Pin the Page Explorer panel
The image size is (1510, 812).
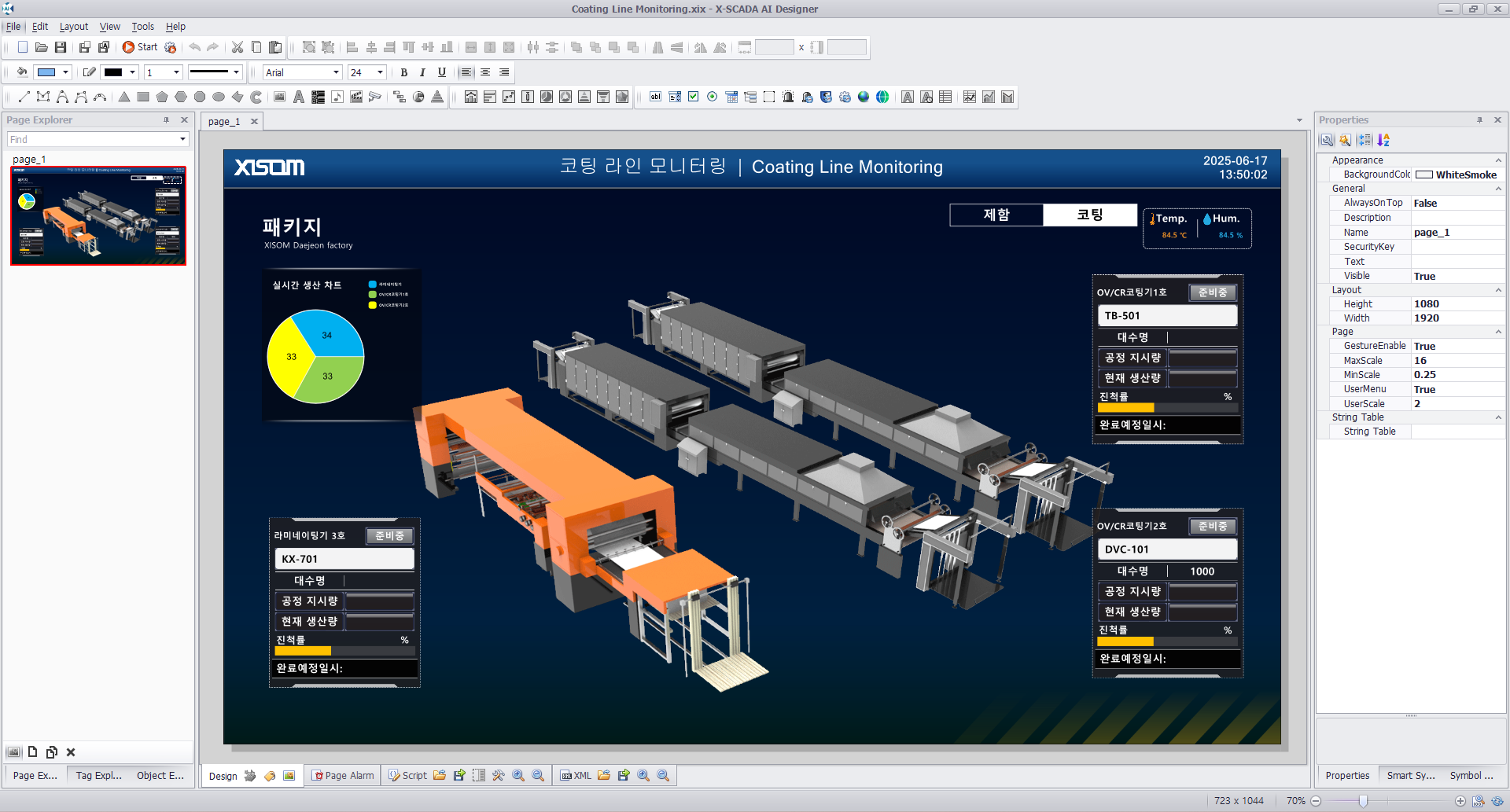click(x=166, y=120)
